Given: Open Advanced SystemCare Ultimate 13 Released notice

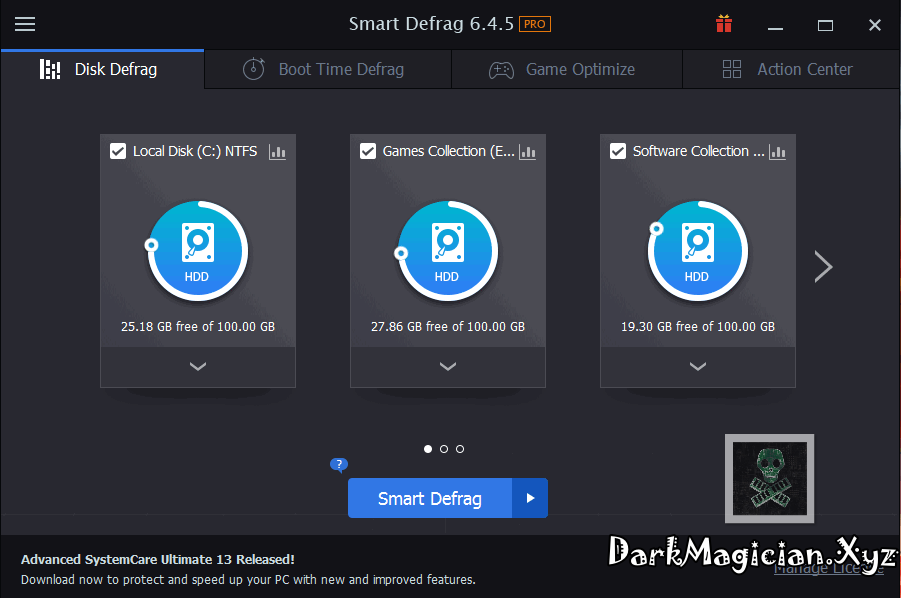Looking at the screenshot, I should coord(158,560).
